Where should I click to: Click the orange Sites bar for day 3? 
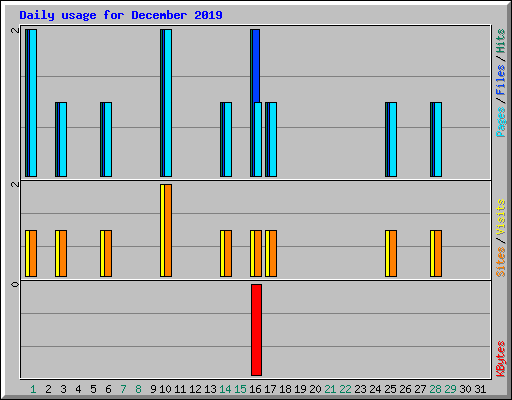pos(63,253)
